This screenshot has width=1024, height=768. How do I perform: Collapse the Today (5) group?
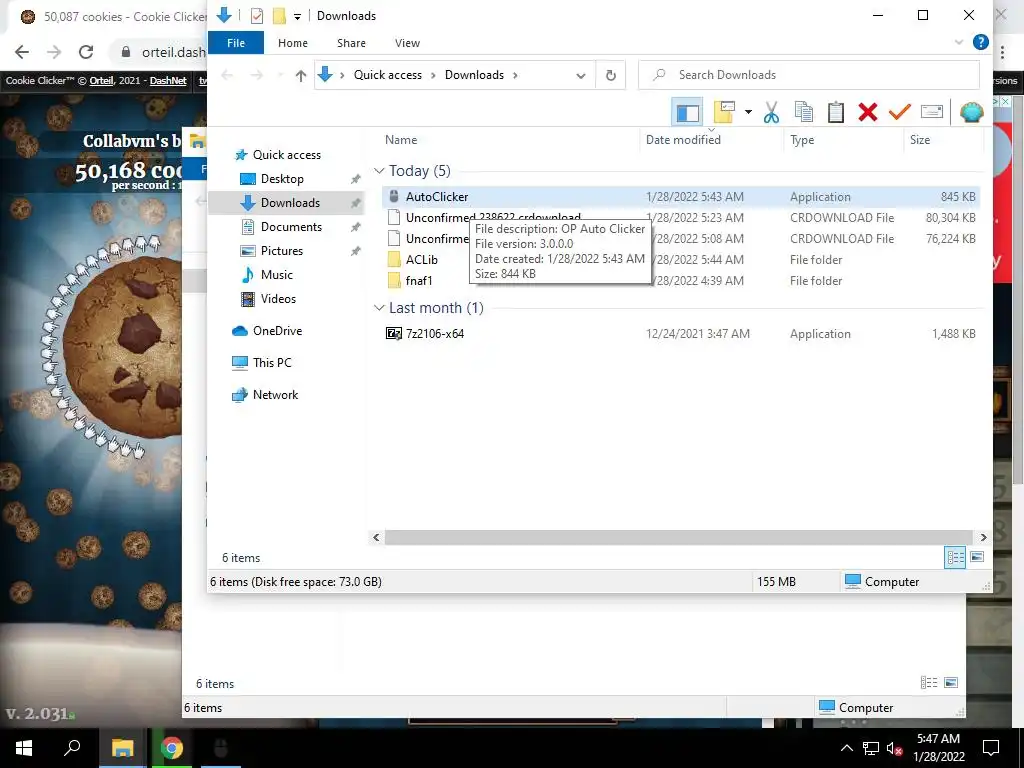(379, 171)
